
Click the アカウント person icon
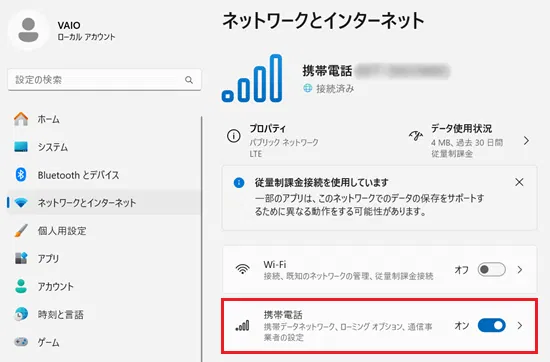tap(21, 286)
